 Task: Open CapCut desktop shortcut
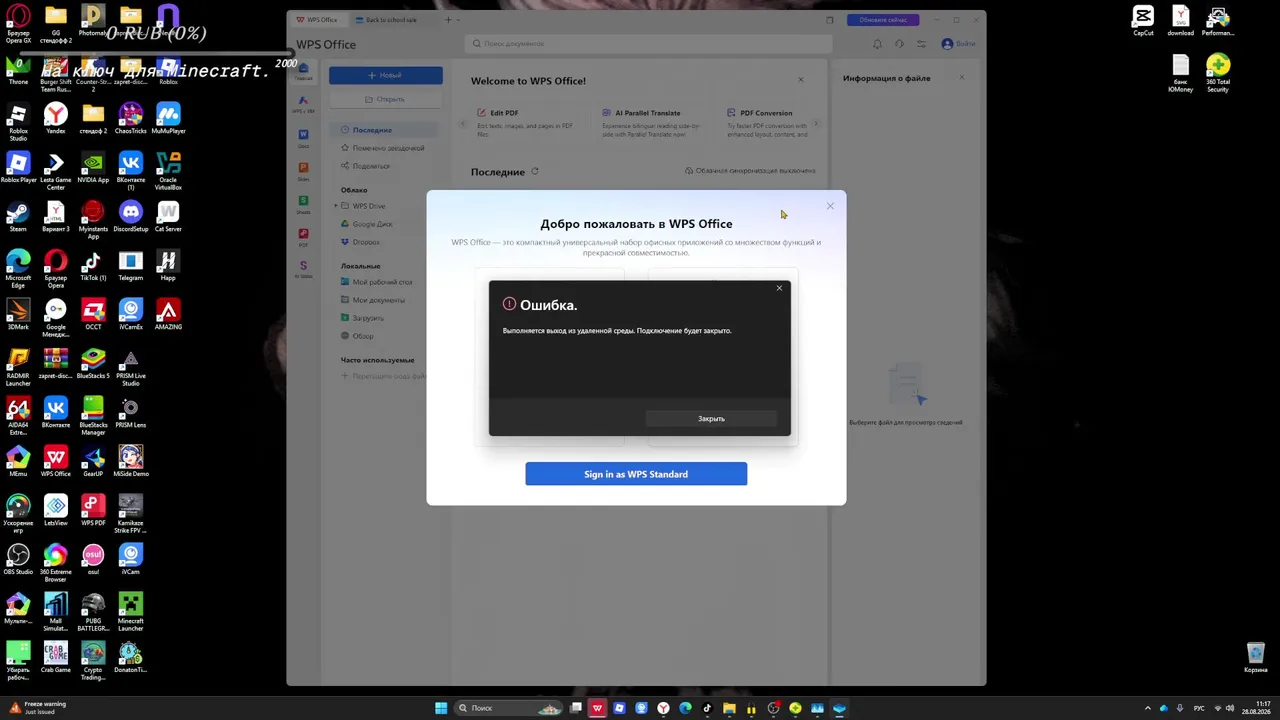point(1143,20)
